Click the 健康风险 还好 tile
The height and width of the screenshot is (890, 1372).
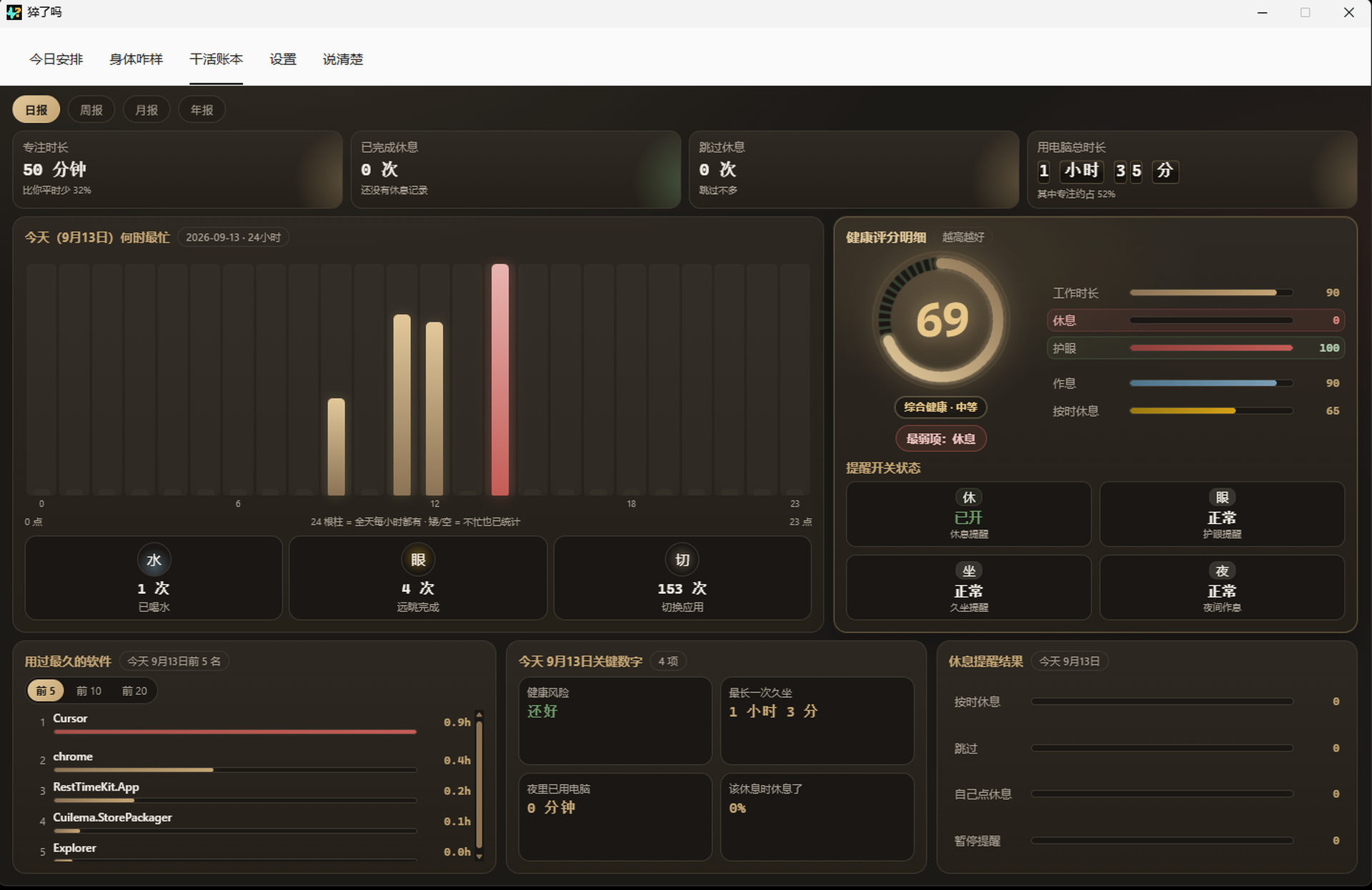615,721
